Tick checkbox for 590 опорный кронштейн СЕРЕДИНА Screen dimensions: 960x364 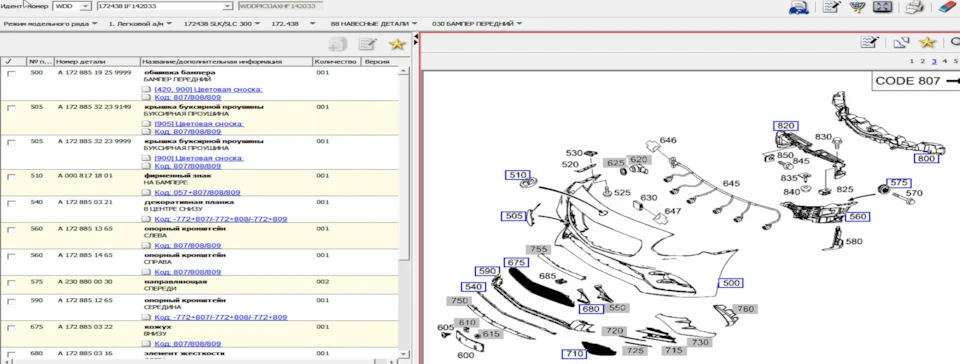pyautogui.click(x=10, y=302)
